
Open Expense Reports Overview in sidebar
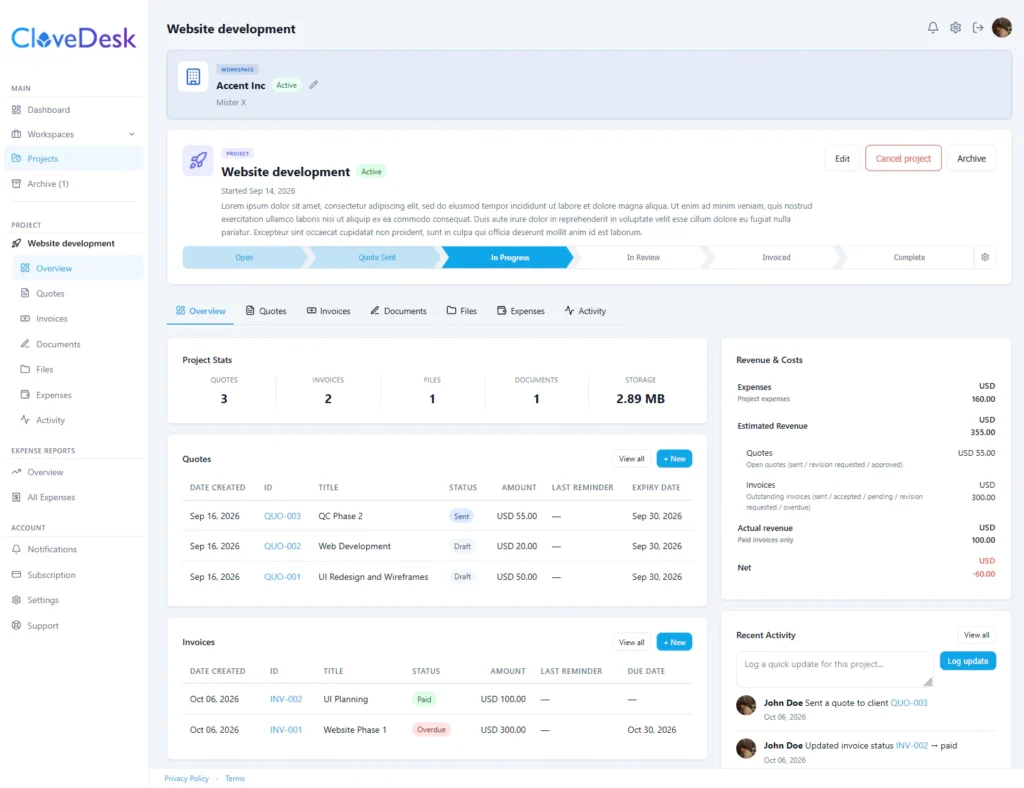(74, 472)
